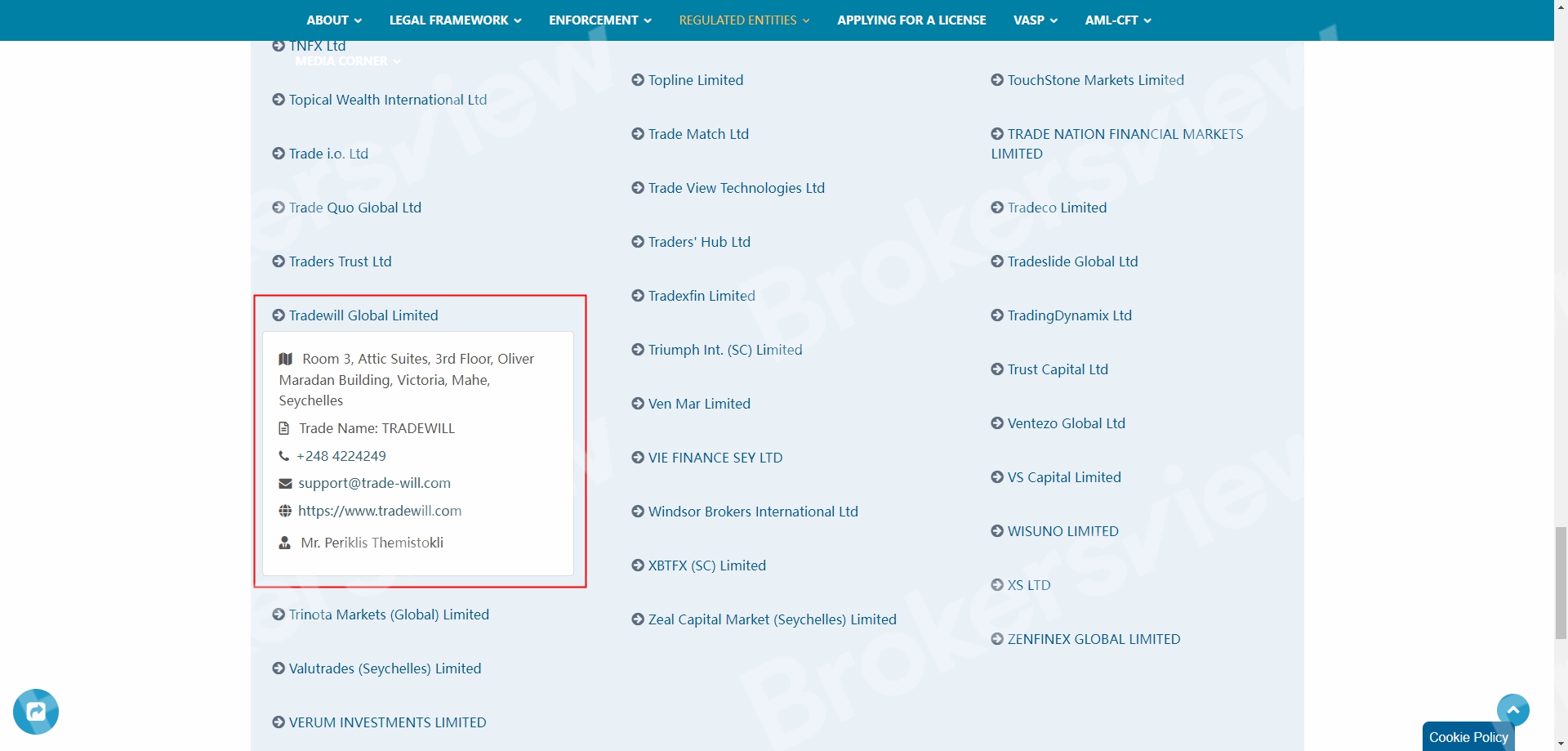Viewport: 1568px width, 751px height.
Task: Expand the ENFORCEMENT menu
Action: pyautogui.click(x=600, y=20)
